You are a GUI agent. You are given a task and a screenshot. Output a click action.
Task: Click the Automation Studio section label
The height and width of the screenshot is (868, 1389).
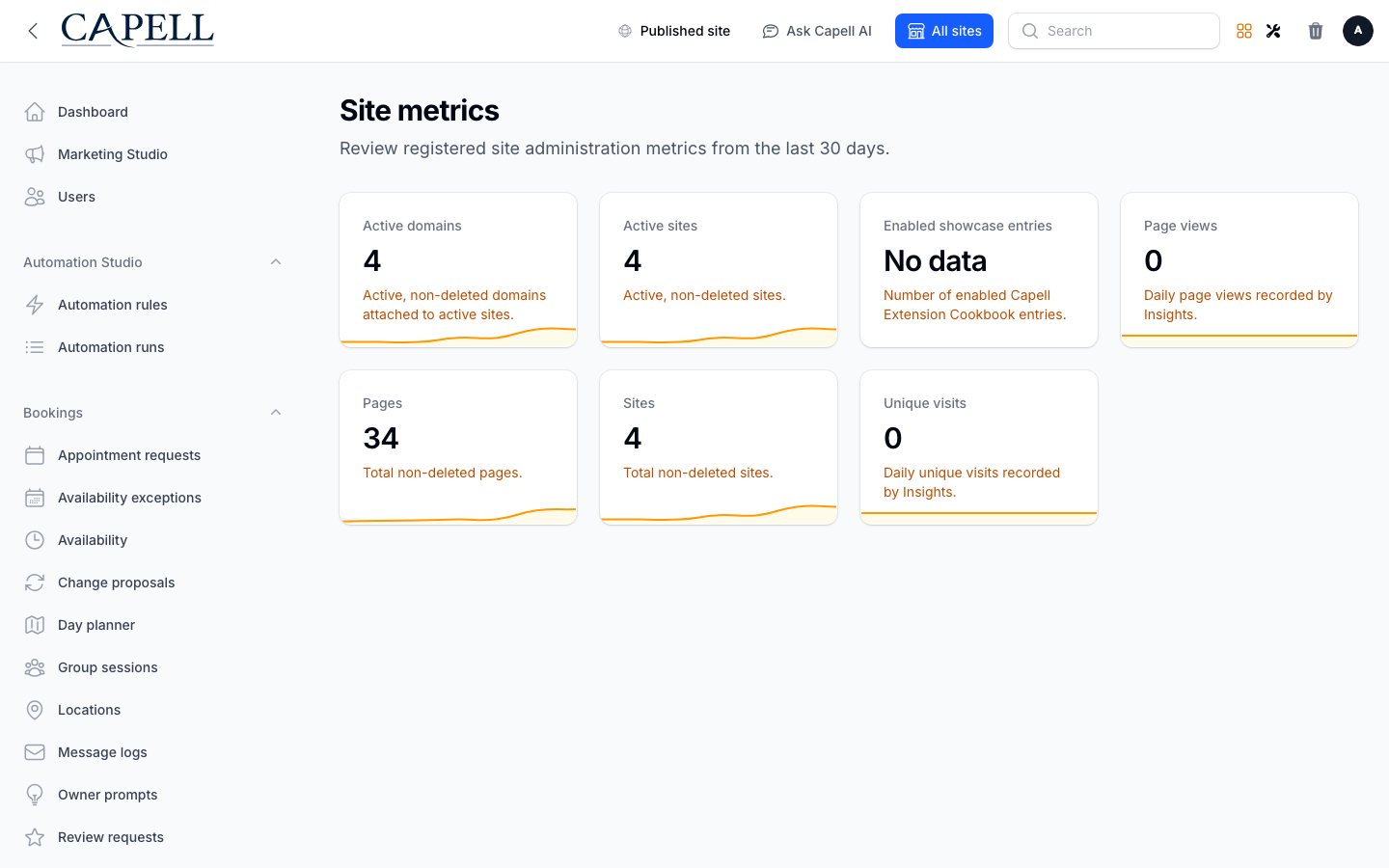(83, 262)
